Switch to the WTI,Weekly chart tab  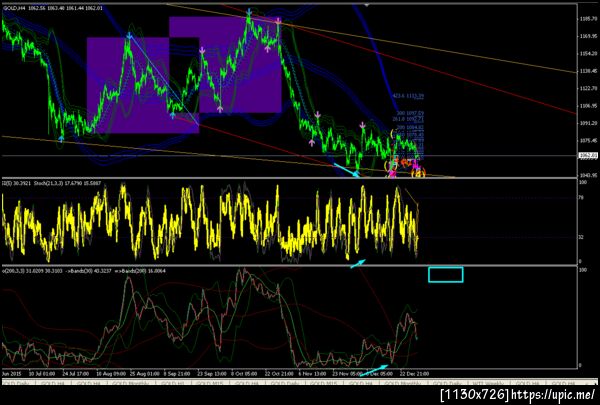(488, 383)
